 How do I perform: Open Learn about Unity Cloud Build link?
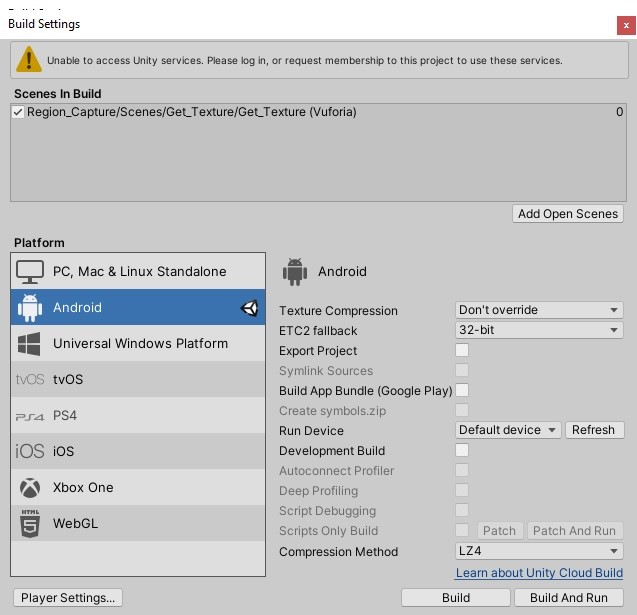[539, 572]
